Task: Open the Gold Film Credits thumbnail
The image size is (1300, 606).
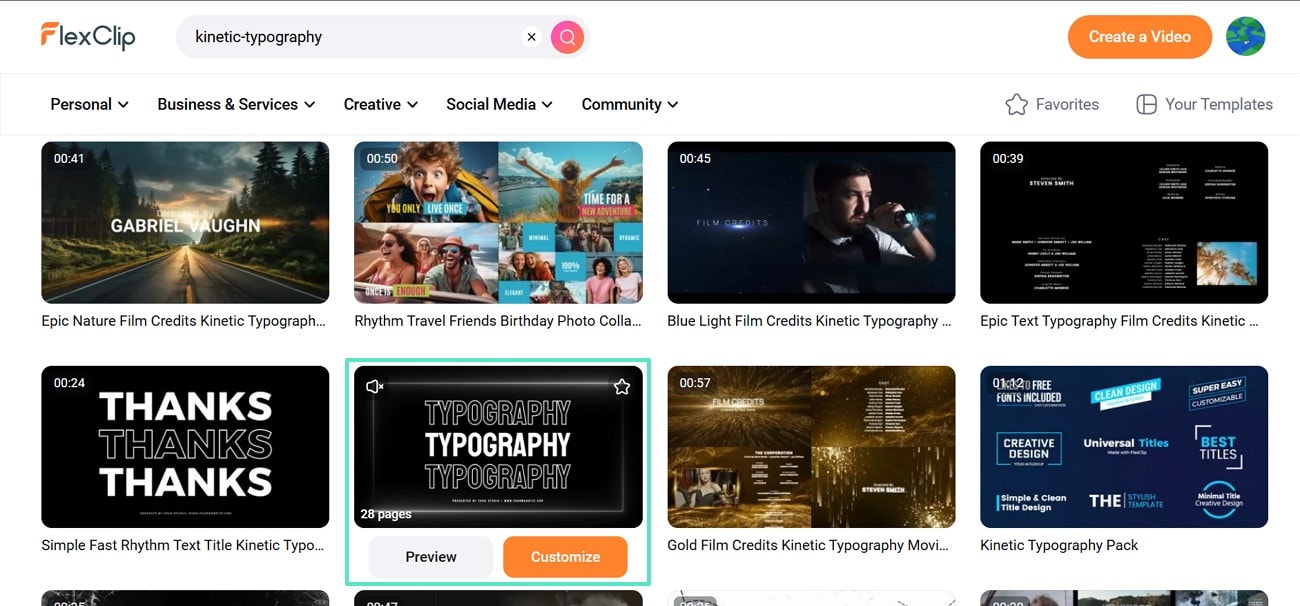Action: click(811, 447)
